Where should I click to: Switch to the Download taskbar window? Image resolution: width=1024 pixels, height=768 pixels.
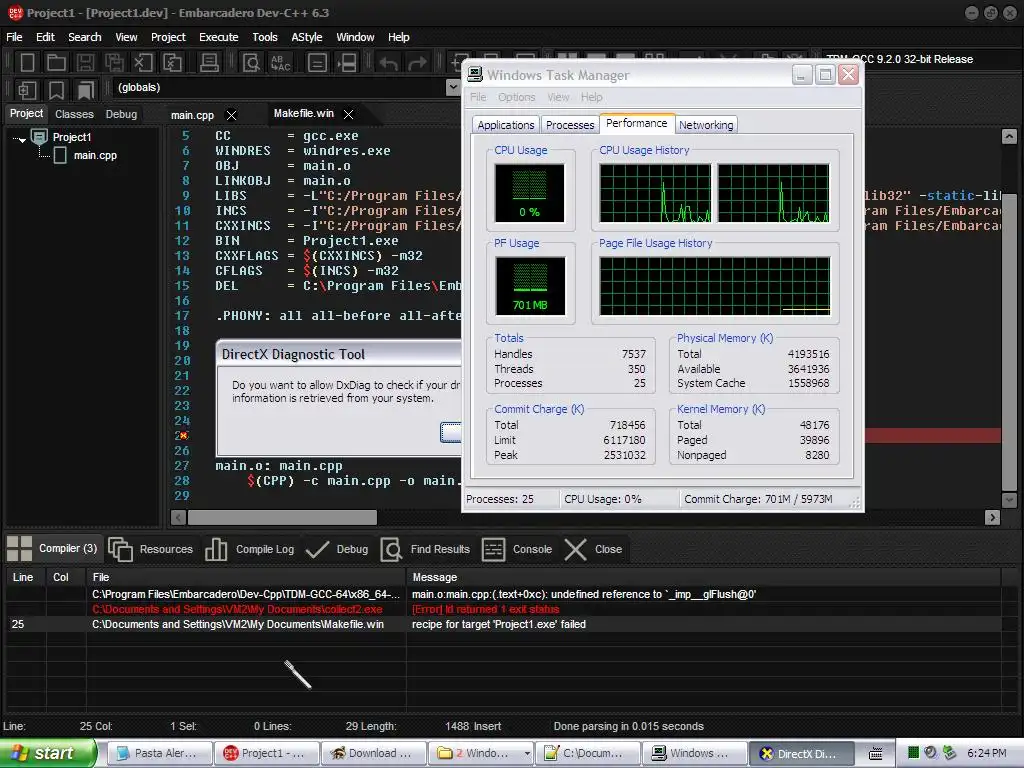tap(374, 754)
